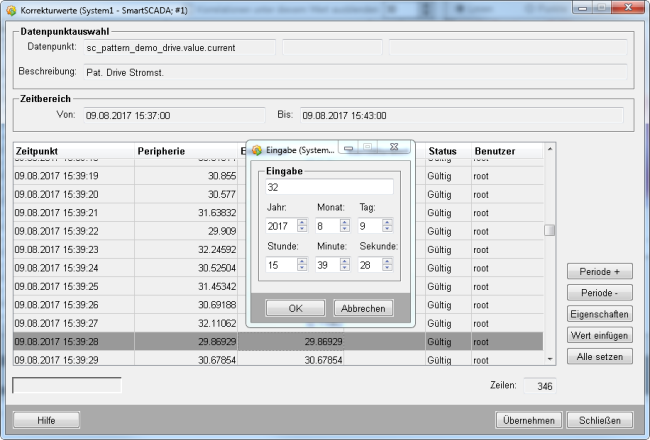Click the Periode + button
Image resolution: width=650 pixels, height=440 pixels.
pyautogui.click(x=600, y=272)
